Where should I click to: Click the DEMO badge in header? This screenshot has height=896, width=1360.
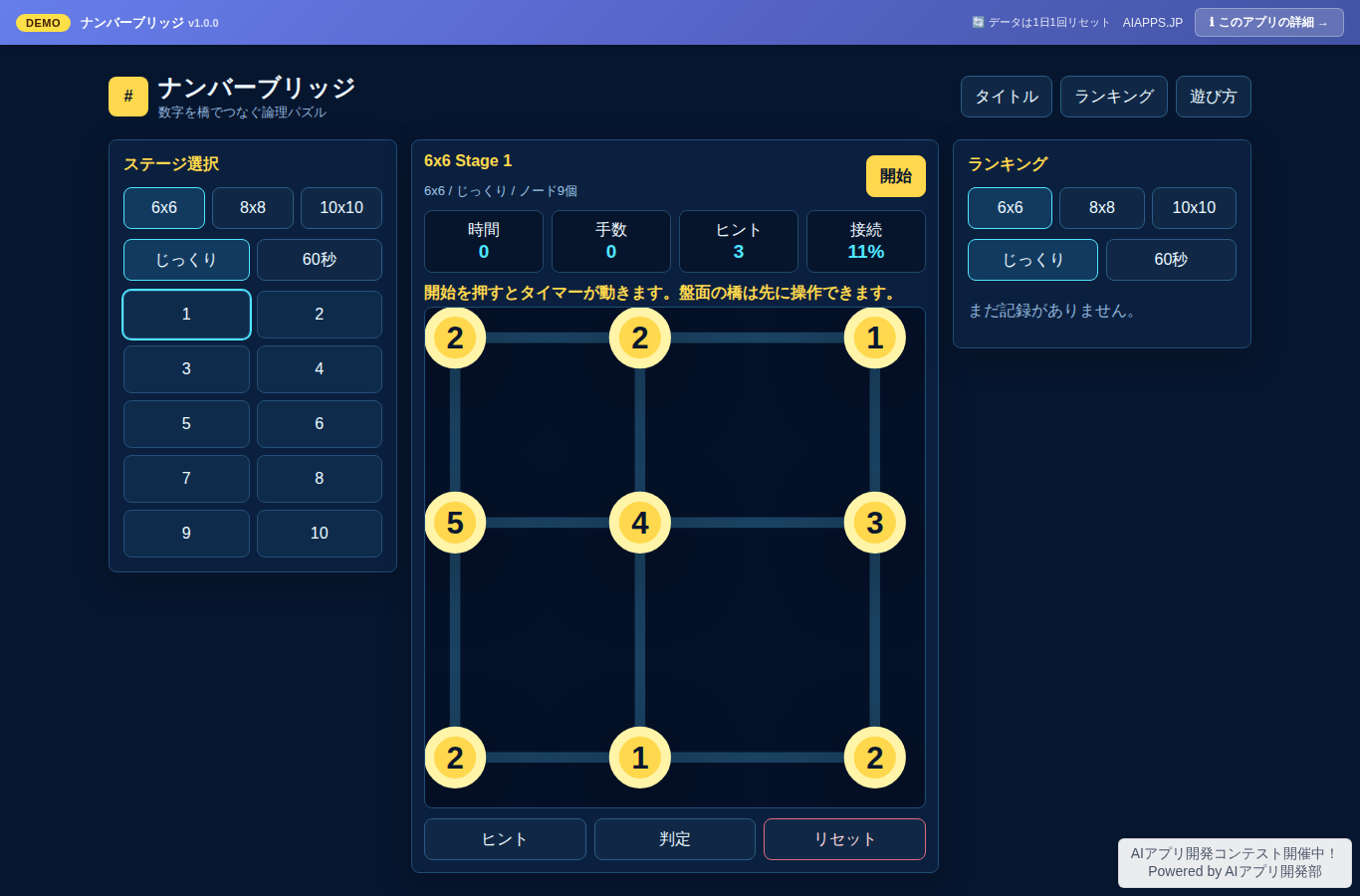pos(43,23)
